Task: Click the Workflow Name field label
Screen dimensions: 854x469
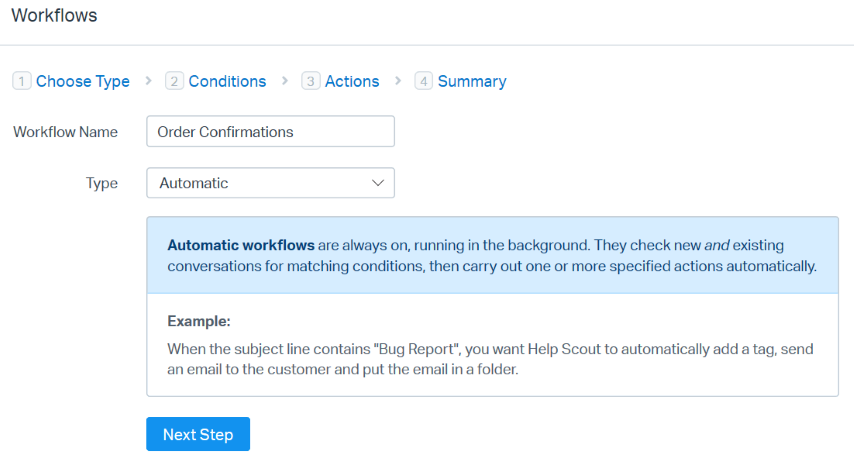Action: point(65,132)
